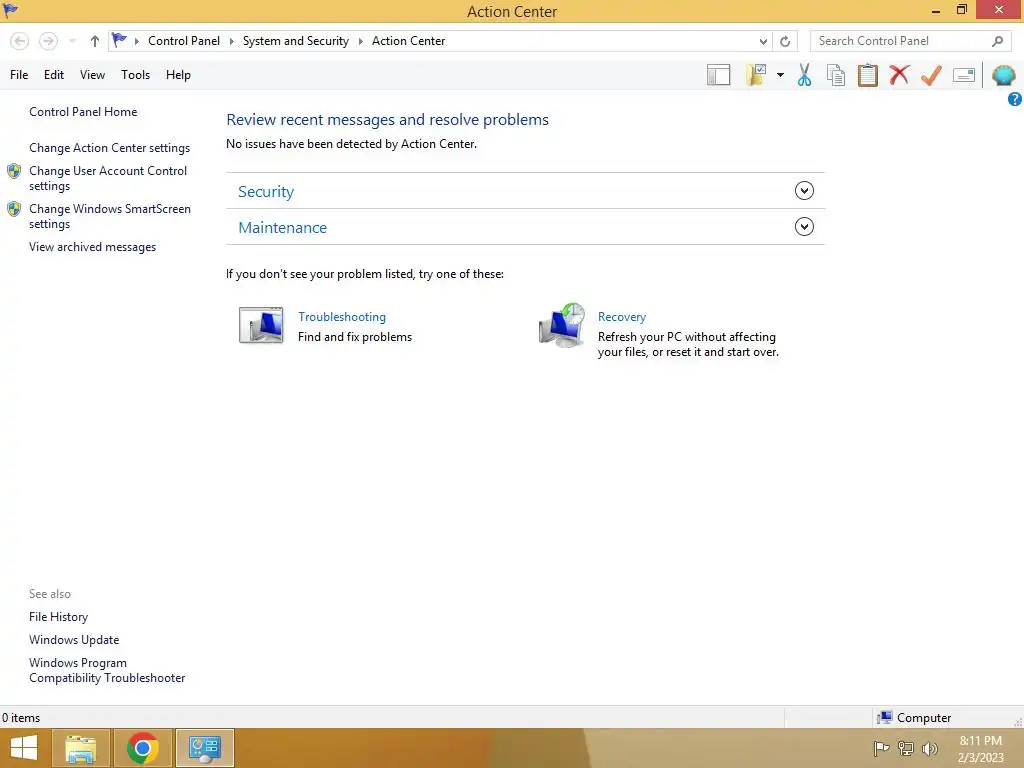Open Windows Update under See also
This screenshot has height=768, width=1024.
click(74, 639)
